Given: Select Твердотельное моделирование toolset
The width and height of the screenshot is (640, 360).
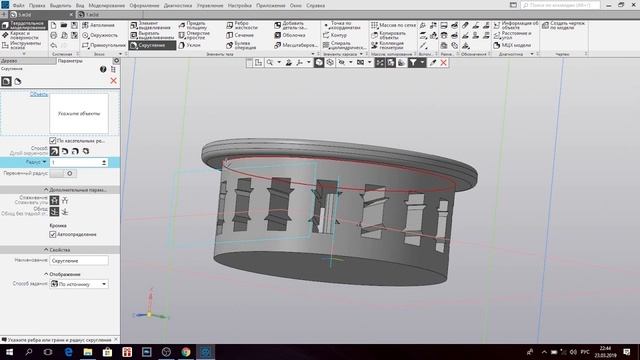Looking at the screenshot, I should 24,25.
